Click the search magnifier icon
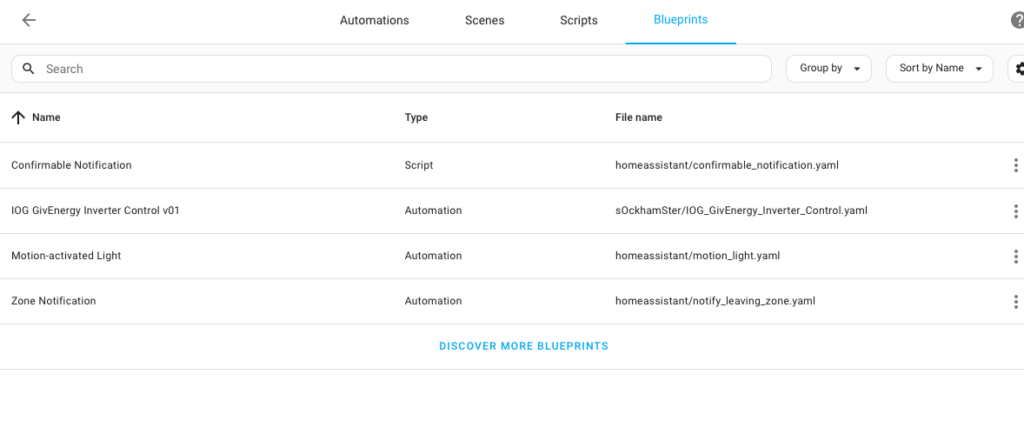This screenshot has height=421, width=1024. coord(28,69)
